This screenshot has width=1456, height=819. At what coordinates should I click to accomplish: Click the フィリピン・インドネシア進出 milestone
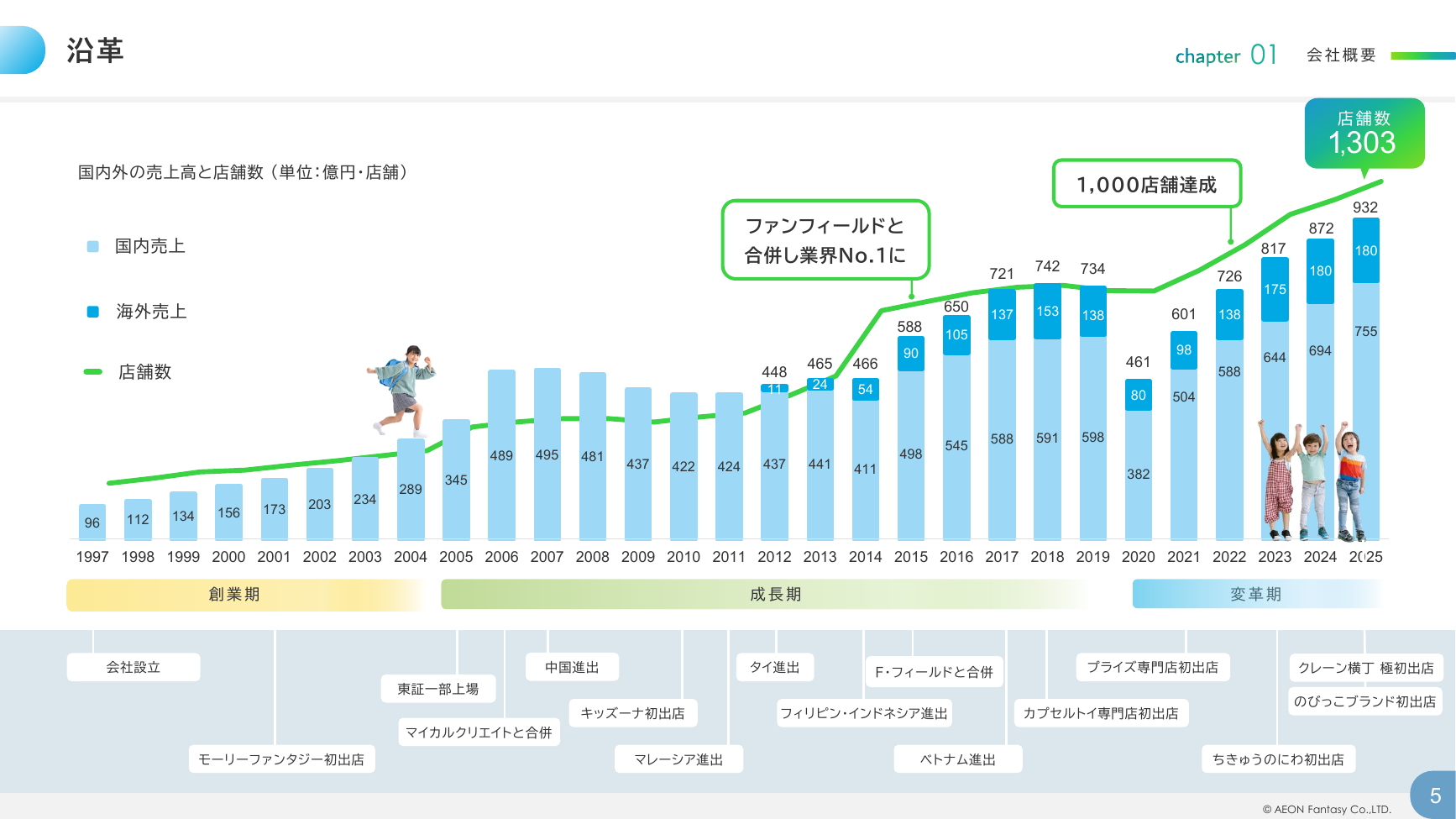point(864,713)
